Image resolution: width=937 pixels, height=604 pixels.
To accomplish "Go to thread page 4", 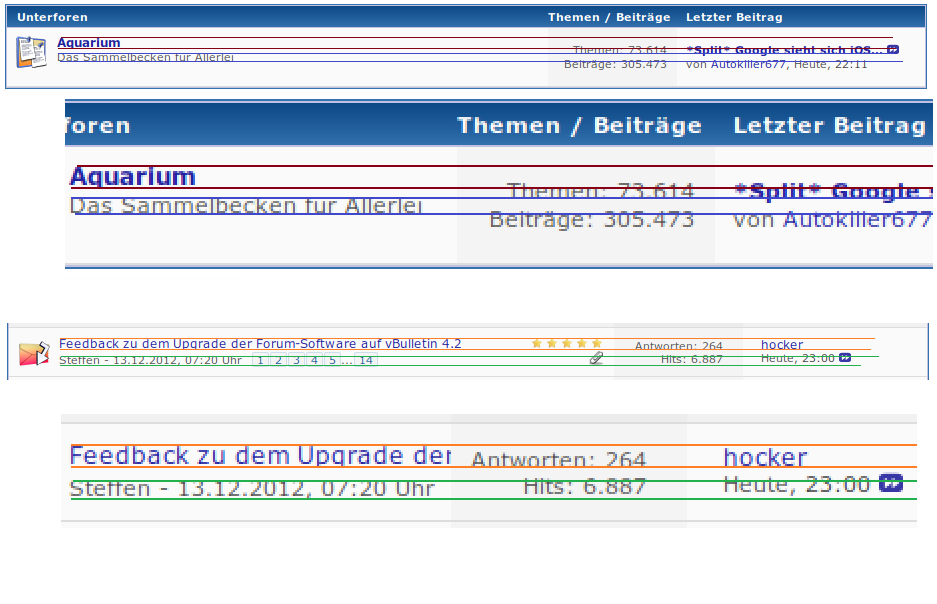I will click(x=314, y=360).
